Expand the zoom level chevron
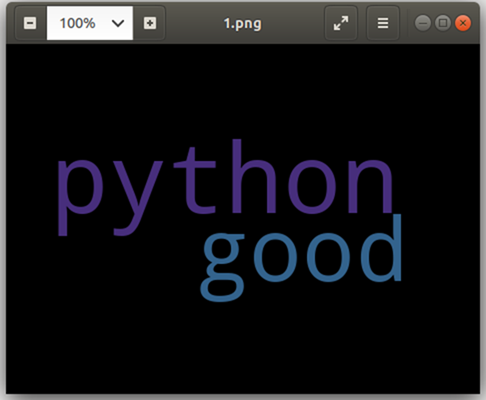Image resolution: width=486 pixels, height=400 pixels. 118,23
